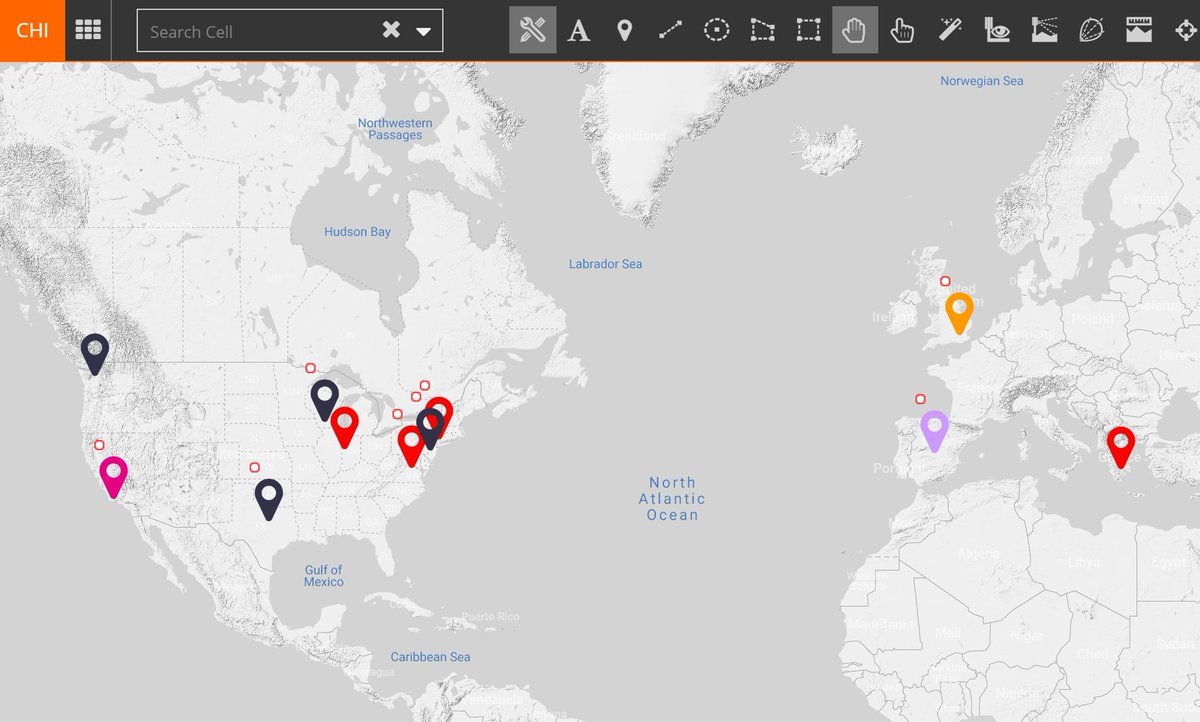Open the apps grid menu

[x=88, y=30]
